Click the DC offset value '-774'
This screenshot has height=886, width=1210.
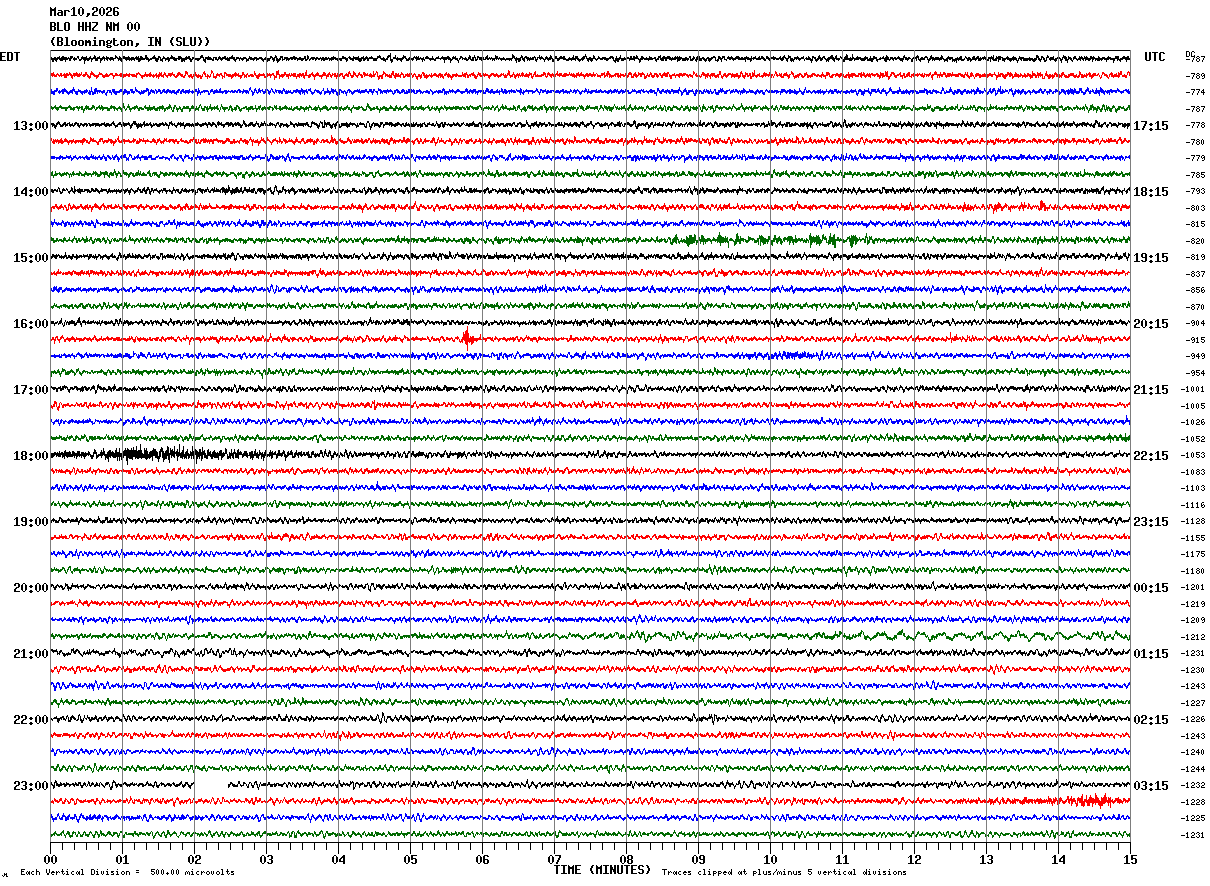point(1195,93)
